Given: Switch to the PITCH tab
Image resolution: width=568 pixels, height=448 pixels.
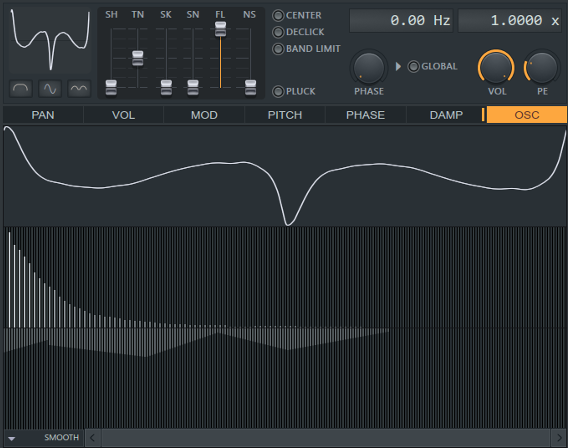Looking at the screenshot, I should point(285,115).
